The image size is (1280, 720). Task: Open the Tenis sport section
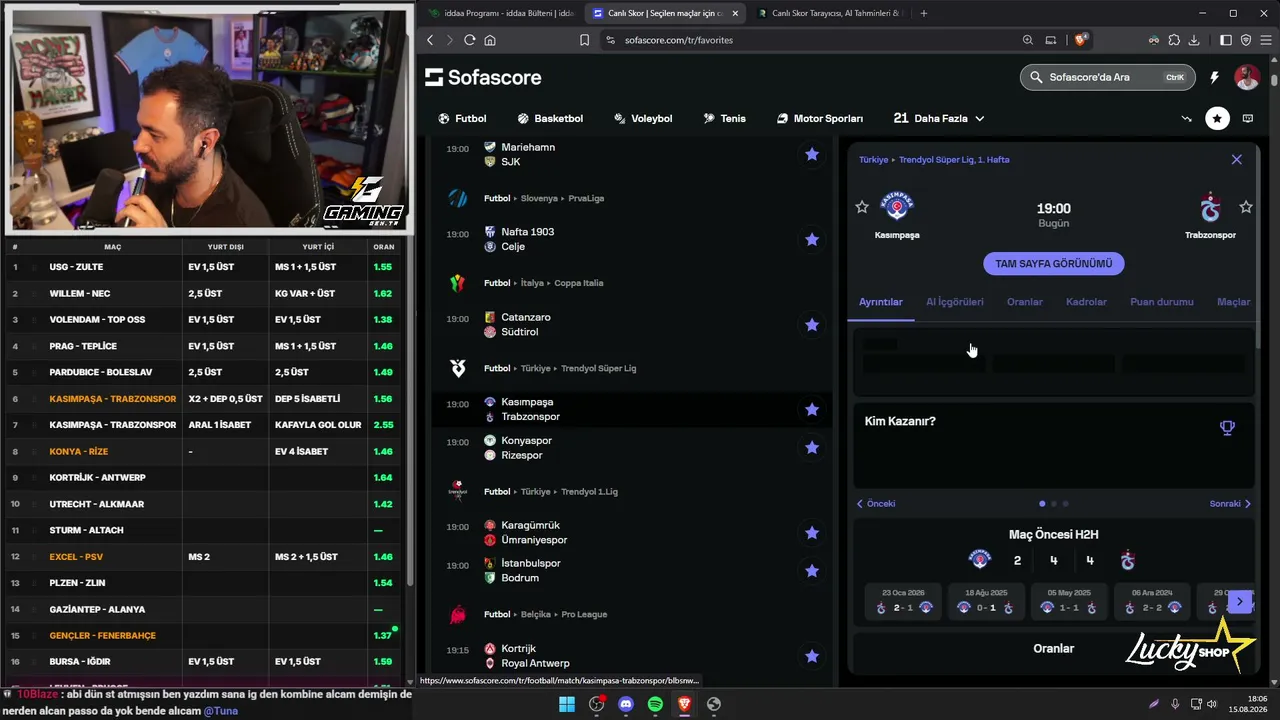724,118
